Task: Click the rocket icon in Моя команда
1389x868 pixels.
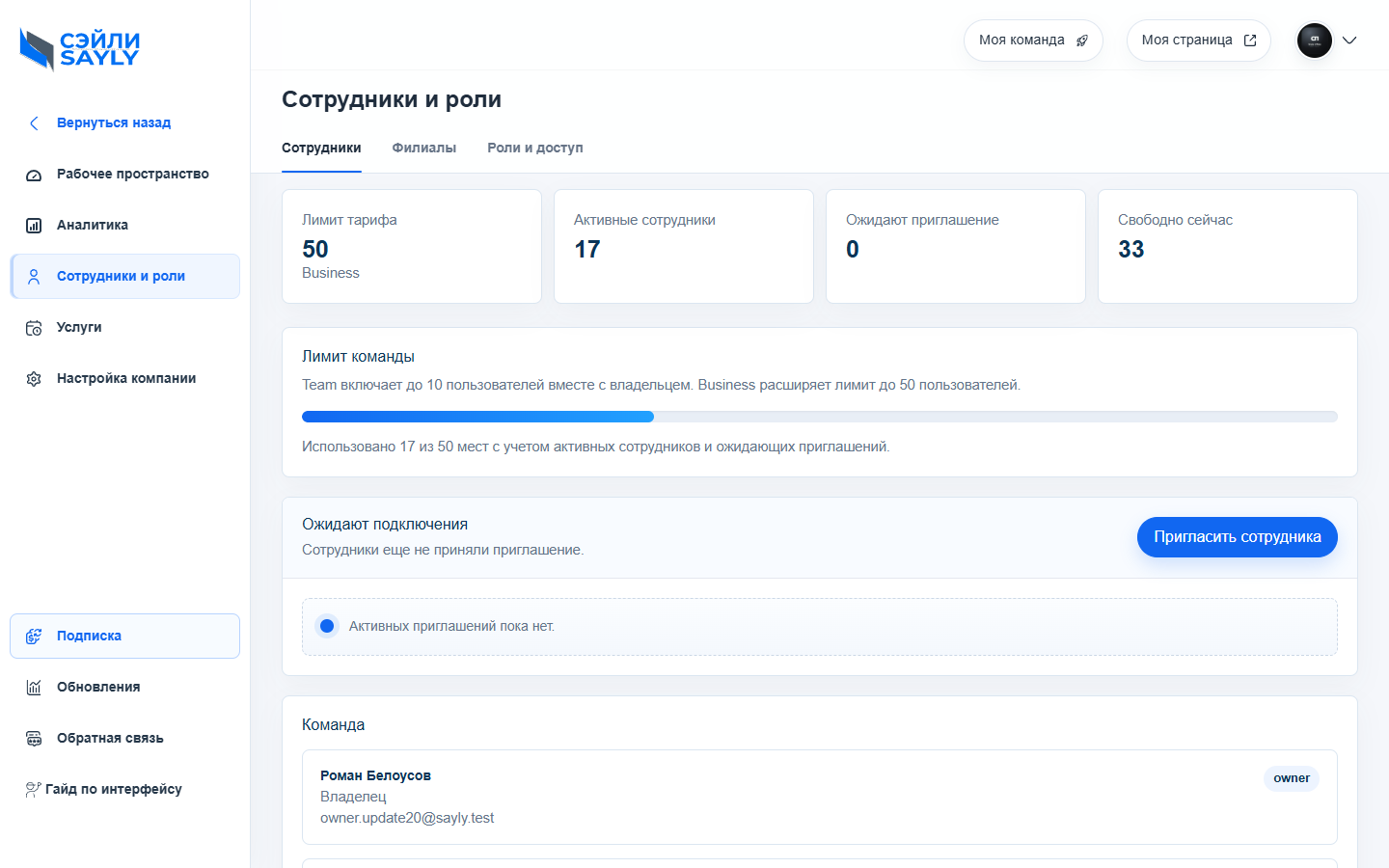Action: point(1082,41)
